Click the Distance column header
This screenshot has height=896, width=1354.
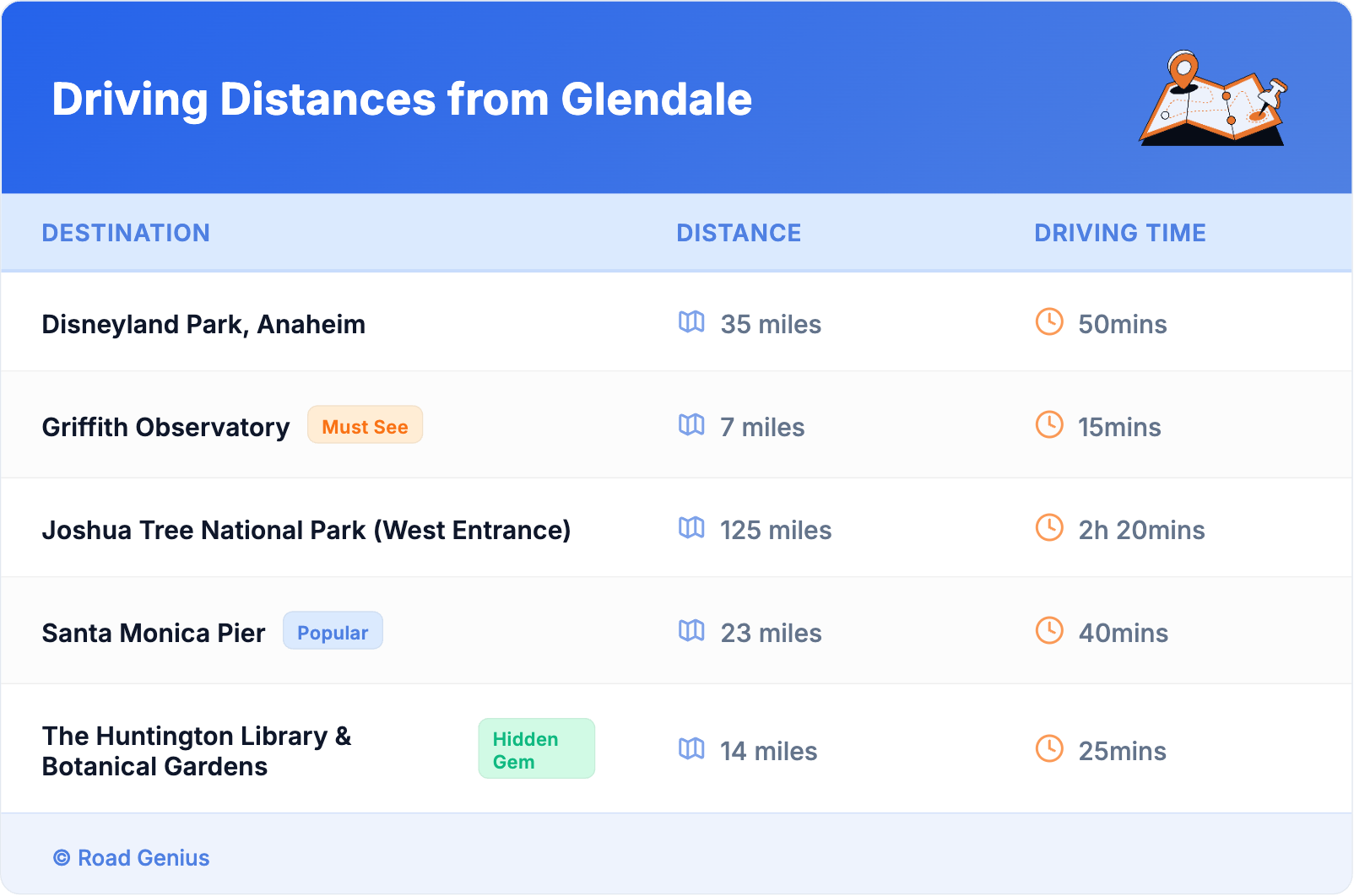pos(739,233)
